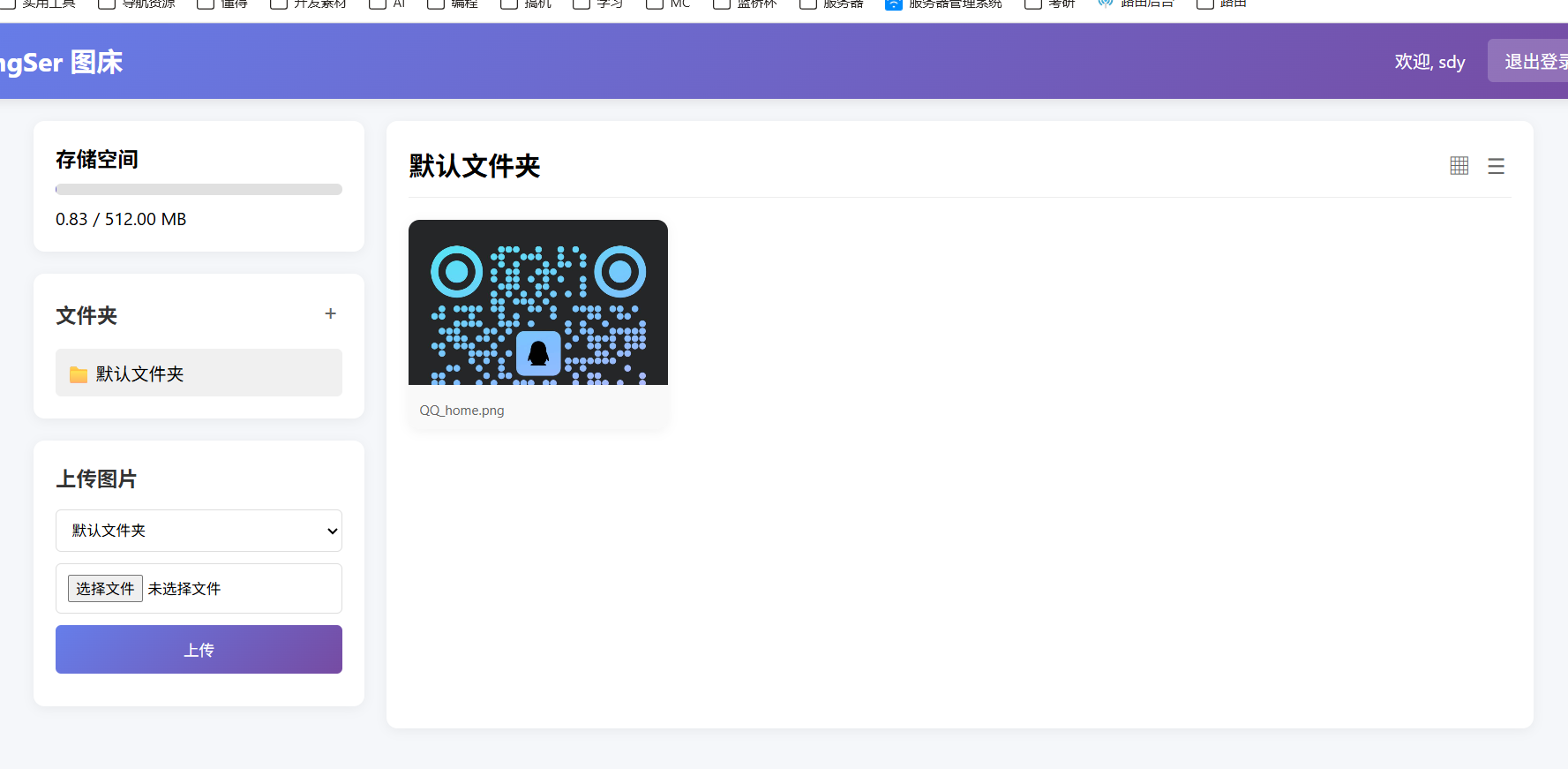Click the QQ_home.png file name
The width and height of the screenshot is (1568, 769).
461,411
